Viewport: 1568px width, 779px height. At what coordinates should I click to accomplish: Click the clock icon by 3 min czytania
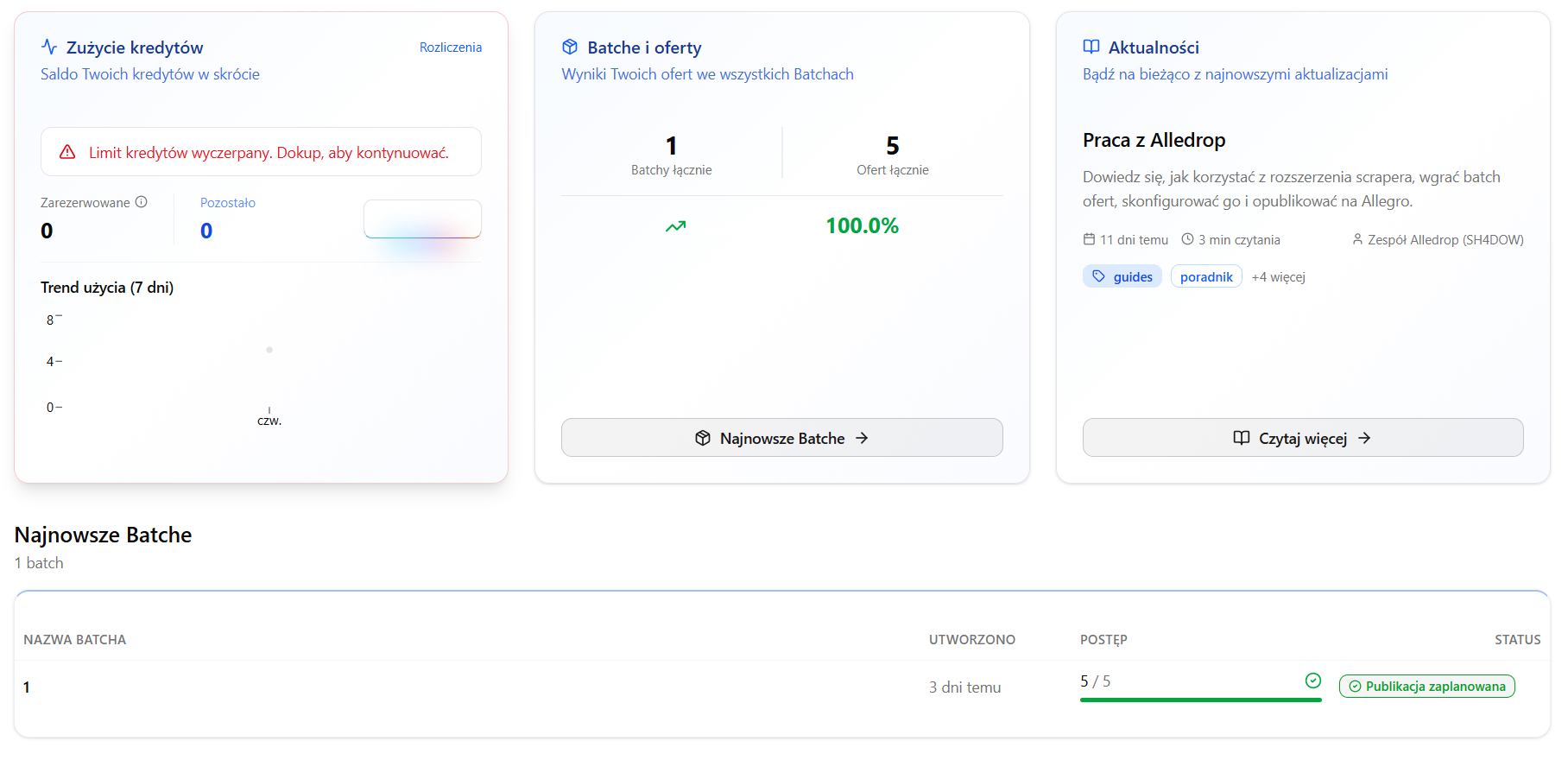click(1187, 239)
